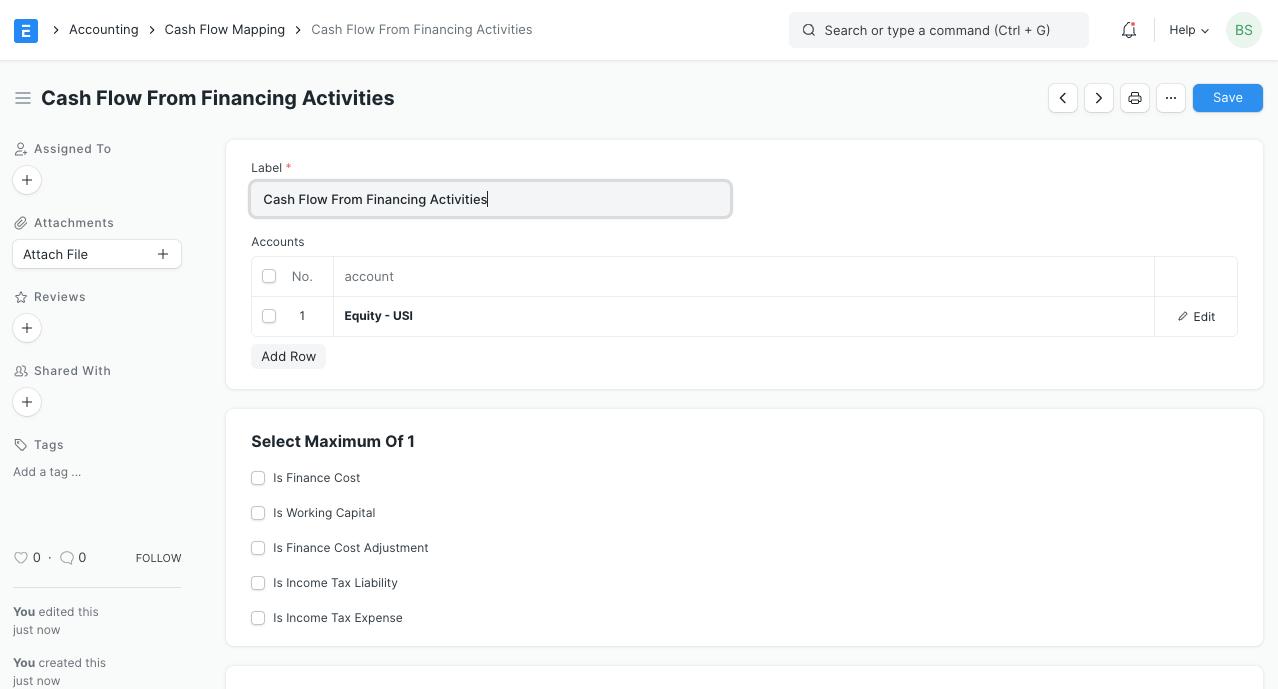Add a review with plus button

(x=27, y=328)
